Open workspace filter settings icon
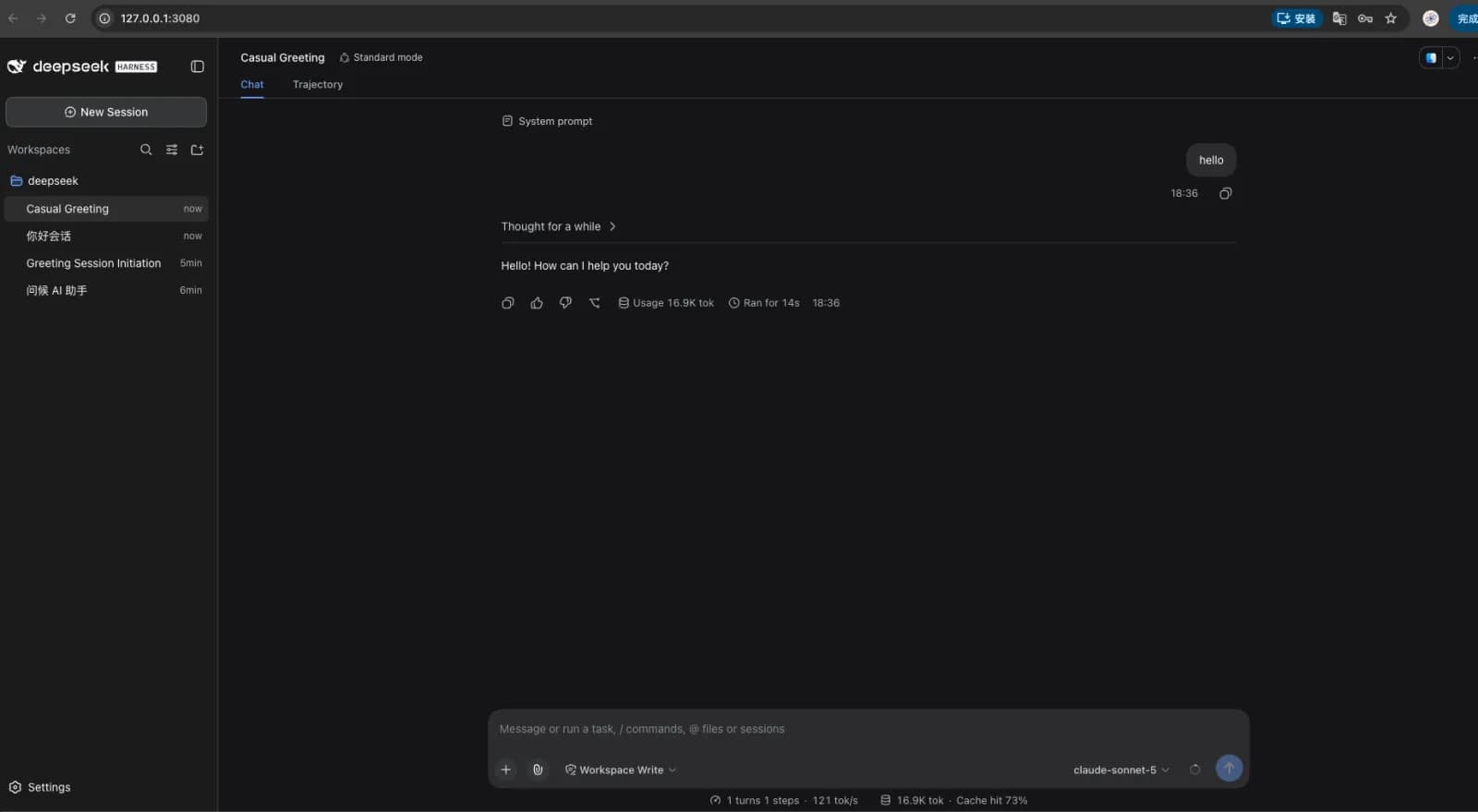 click(x=172, y=150)
